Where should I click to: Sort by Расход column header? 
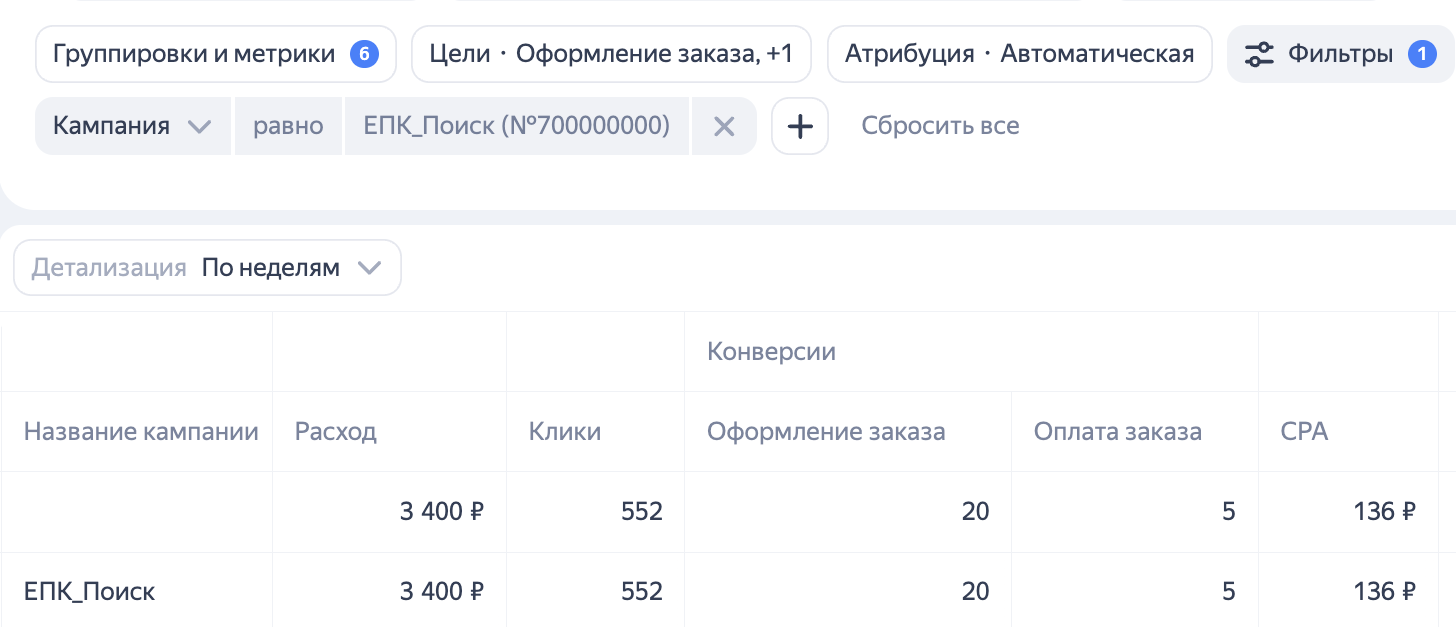point(336,432)
